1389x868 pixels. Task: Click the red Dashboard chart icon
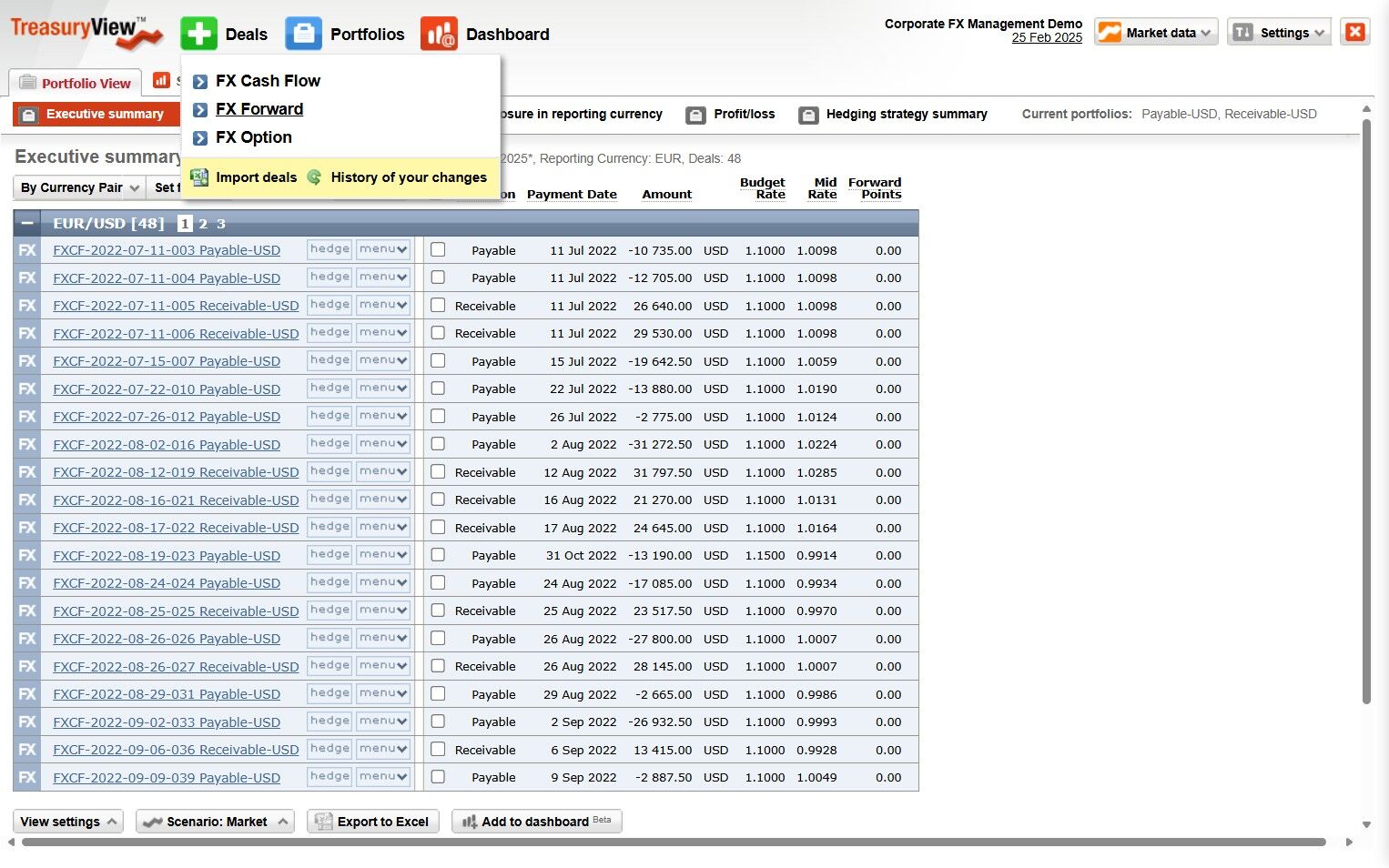(x=439, y=34)
